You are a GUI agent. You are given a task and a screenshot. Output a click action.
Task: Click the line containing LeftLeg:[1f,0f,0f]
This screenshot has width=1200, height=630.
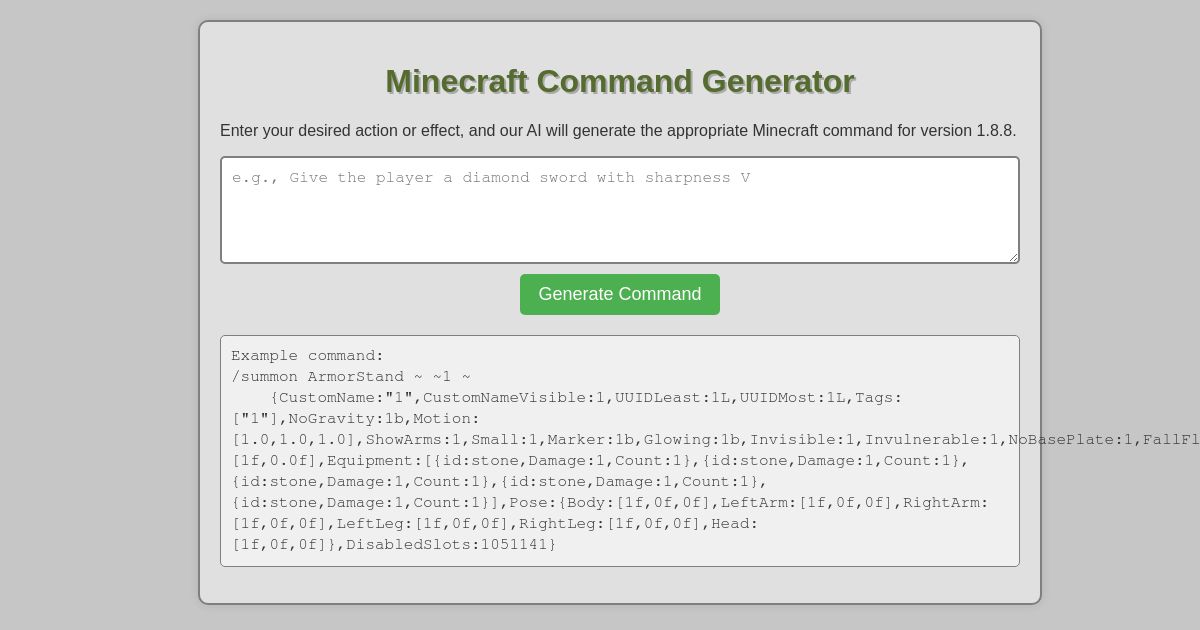coord(495,524)
